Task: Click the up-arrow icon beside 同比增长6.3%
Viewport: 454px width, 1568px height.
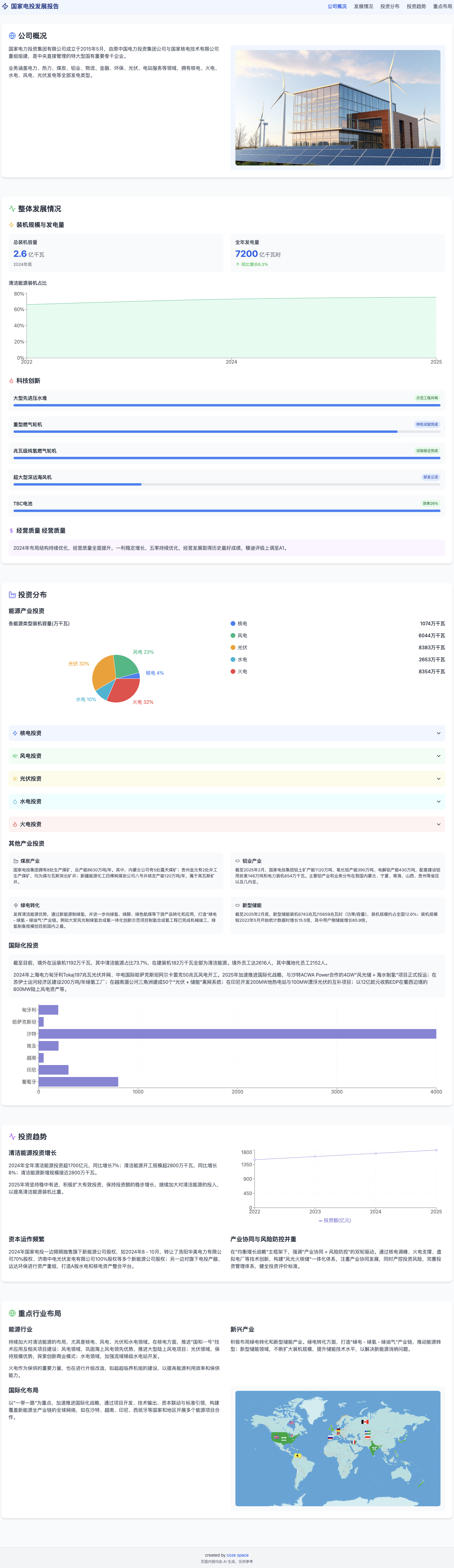Action: (237, 265)
